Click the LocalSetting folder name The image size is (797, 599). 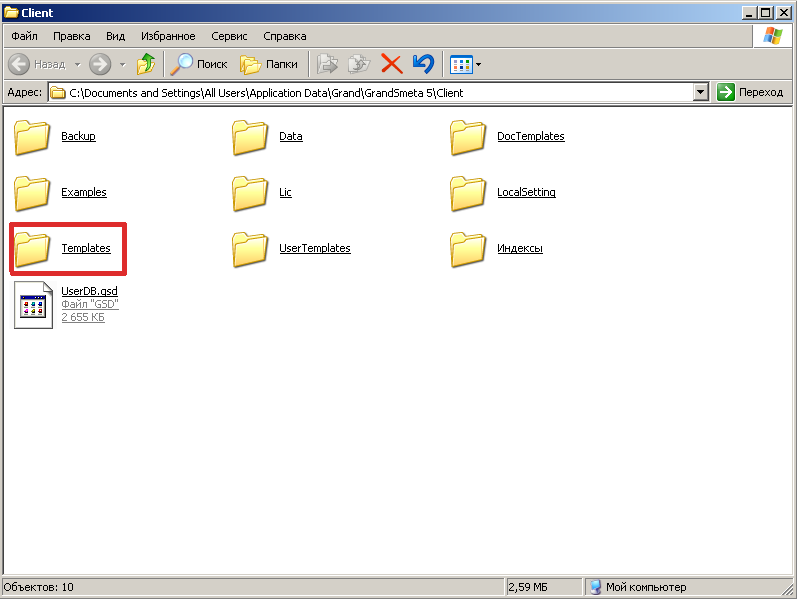(x=526, y=192)
